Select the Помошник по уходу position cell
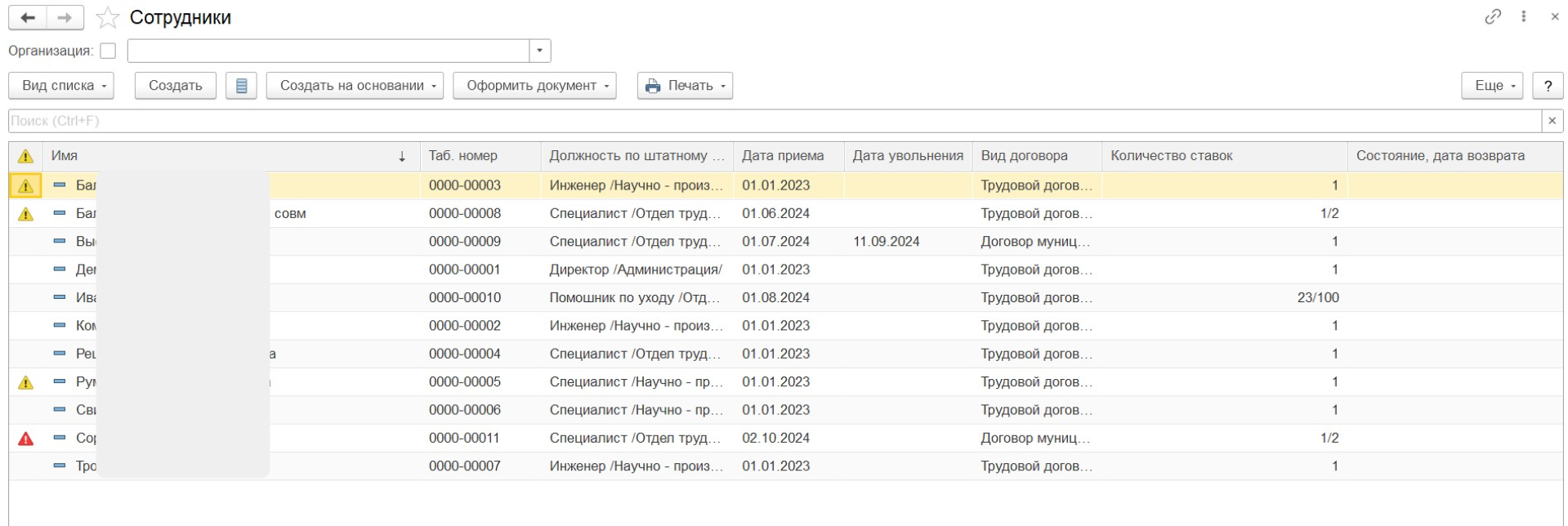Screen dimensions: 1568x526 point(637,297)
